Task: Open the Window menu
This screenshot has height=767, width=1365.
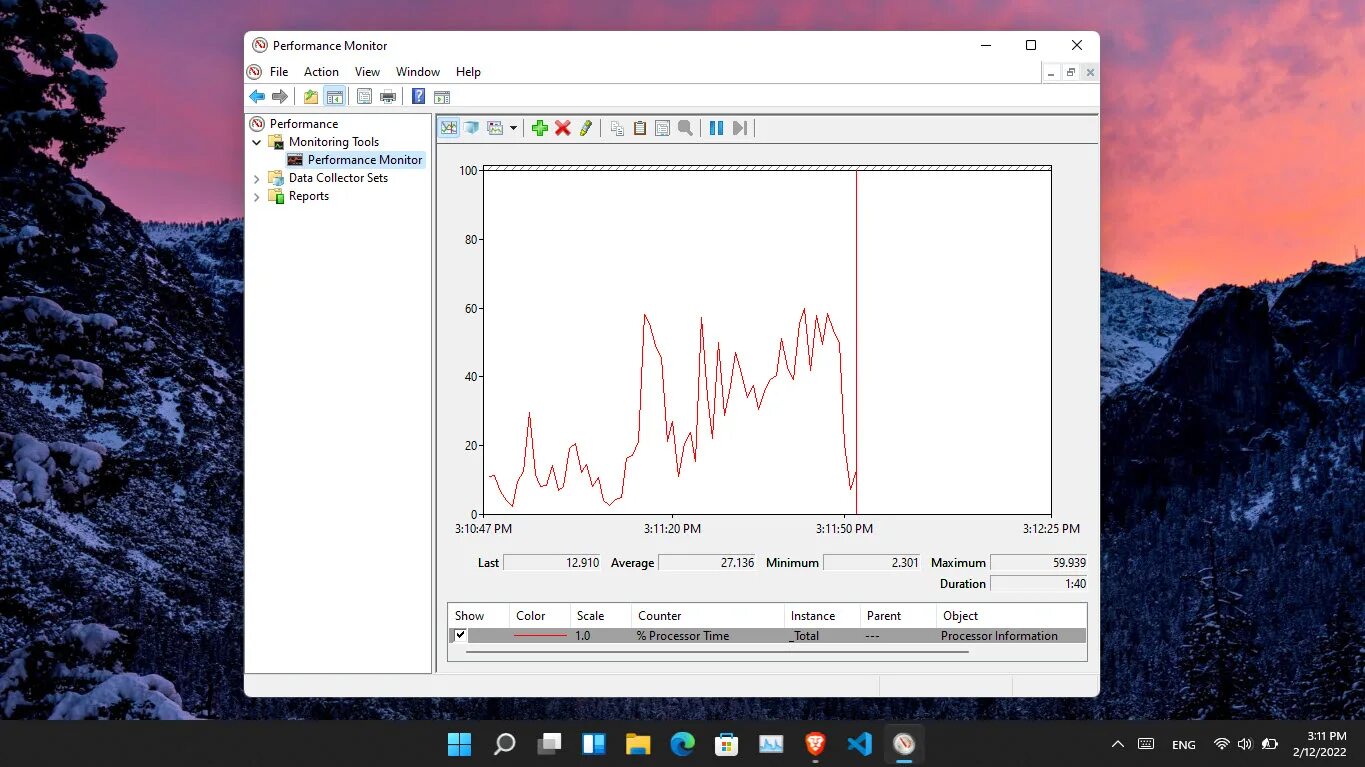Action: [x=417, y=71]
